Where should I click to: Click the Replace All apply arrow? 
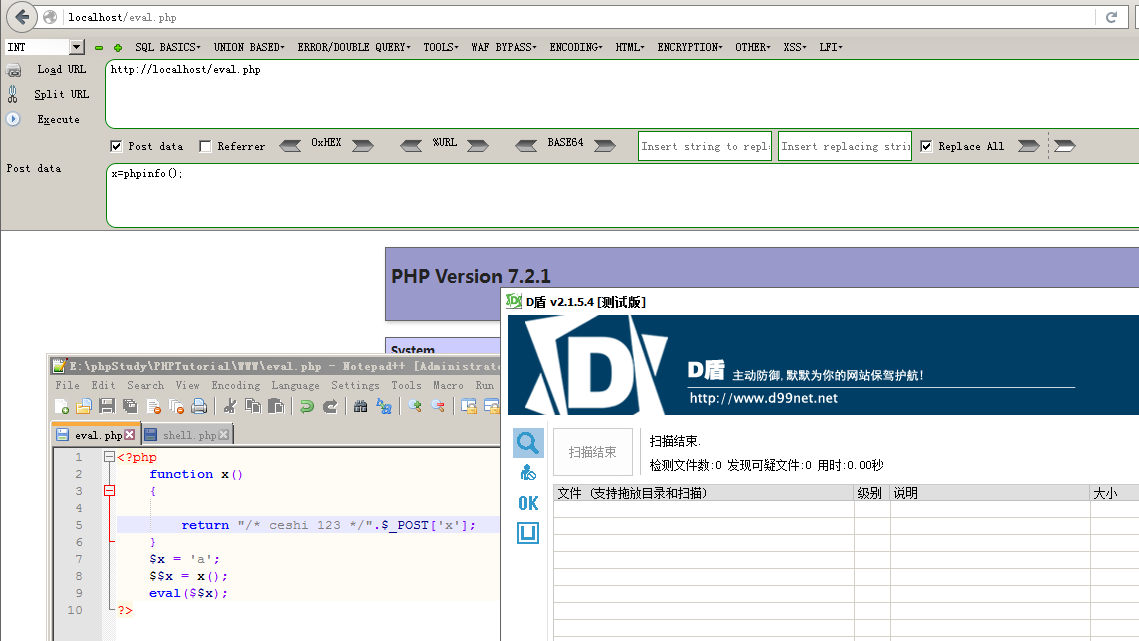pyautogui.click(x=1029, y=145)
